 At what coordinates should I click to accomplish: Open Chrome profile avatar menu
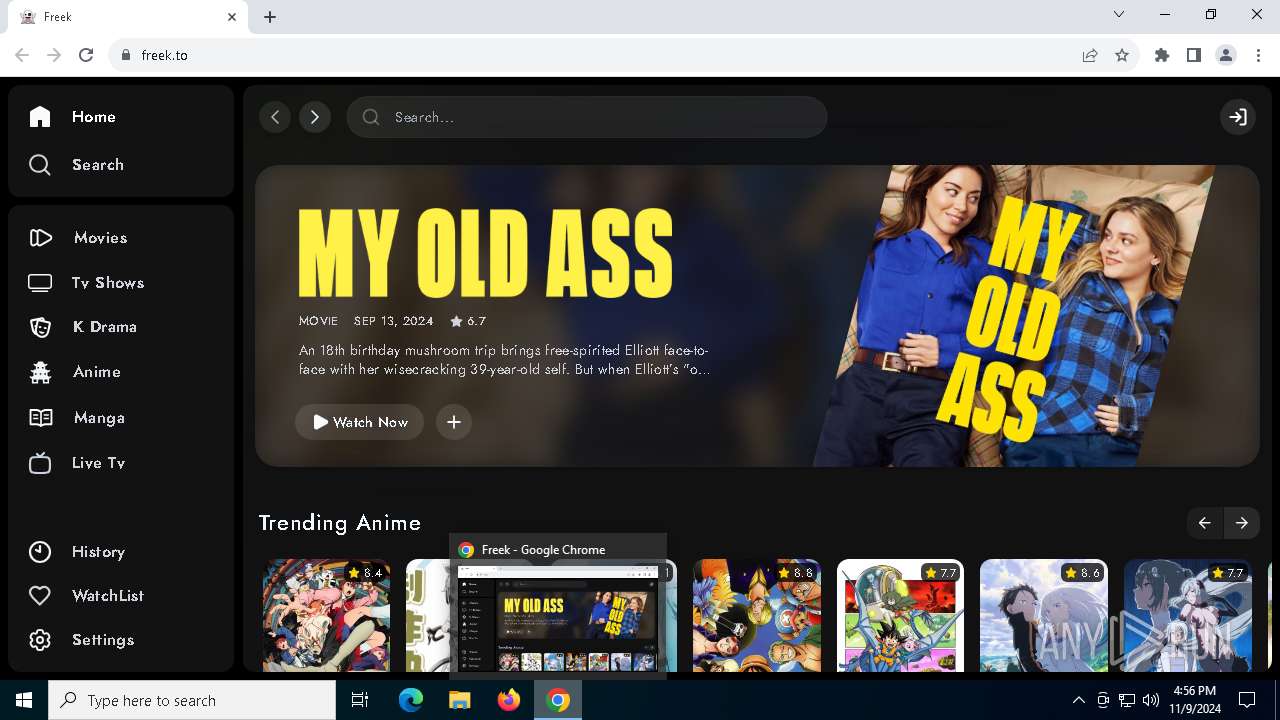[x=1226, y=55]
